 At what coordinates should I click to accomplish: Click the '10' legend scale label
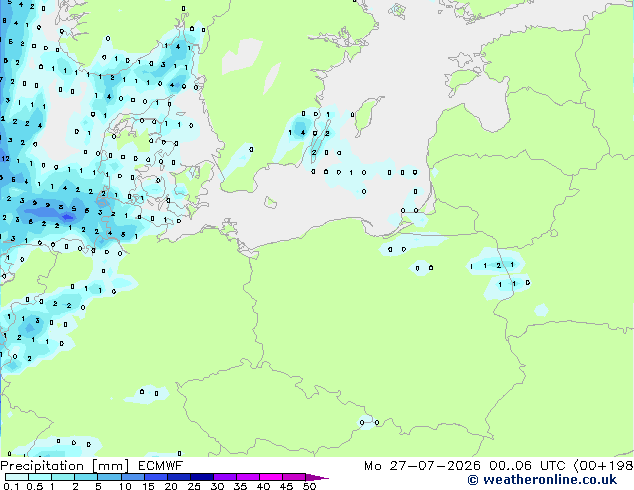coord(125,486)
